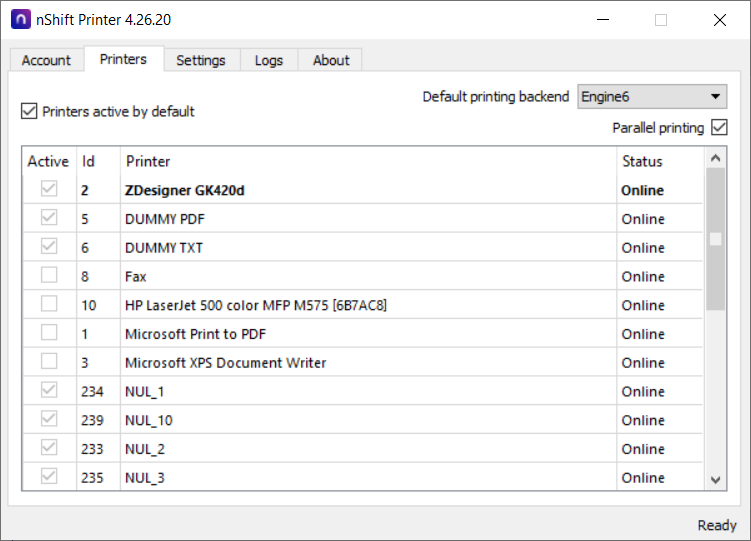Click the scroll down arrow in printer list
The height and width of the screenshot is (541, 751).
[716, 480]
